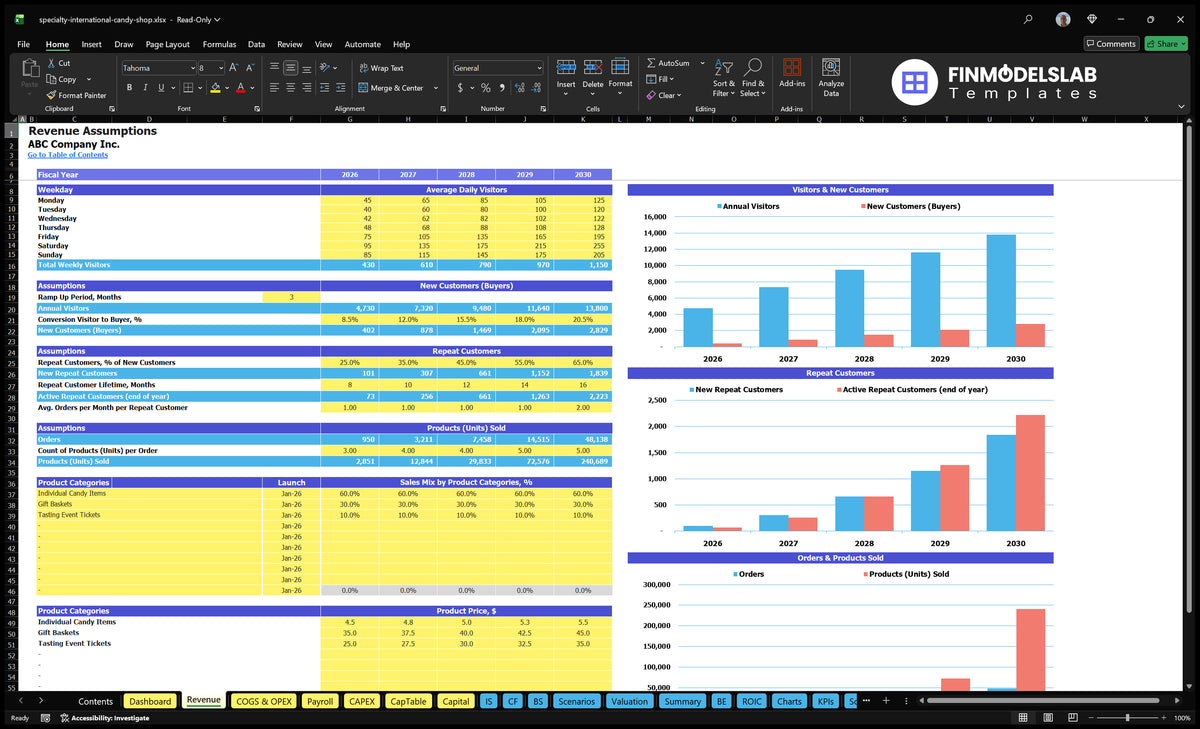Apply the Comma Style format
Screen dimensions: 1200x729
point(500,88)
